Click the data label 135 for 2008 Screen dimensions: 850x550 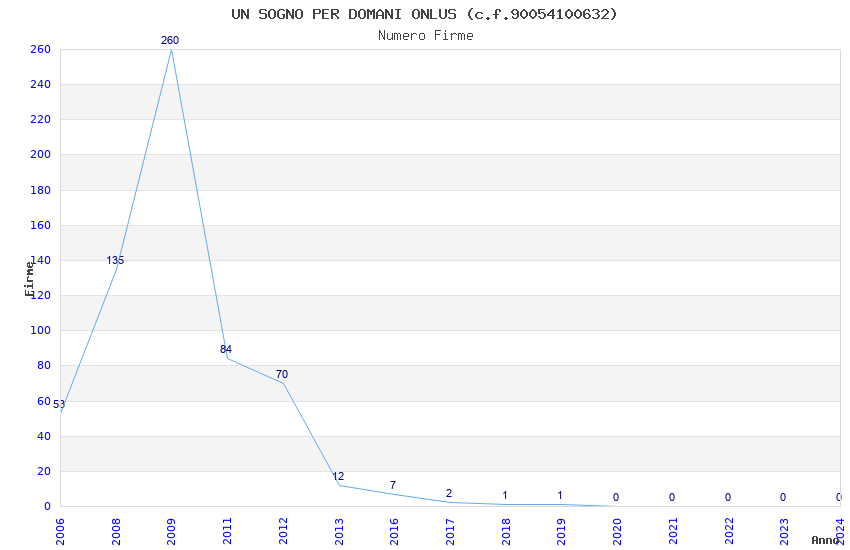click(x=115, y=260)
